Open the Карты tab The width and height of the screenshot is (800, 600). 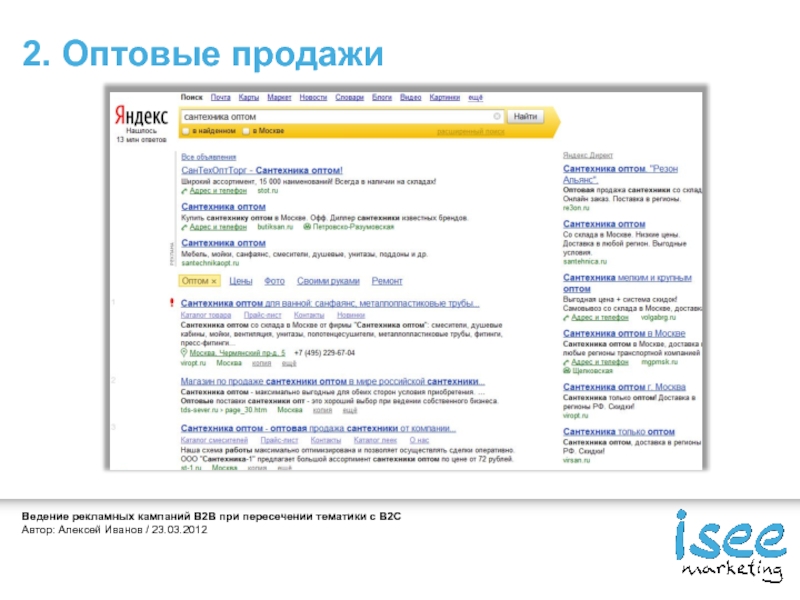click(248, 97)
